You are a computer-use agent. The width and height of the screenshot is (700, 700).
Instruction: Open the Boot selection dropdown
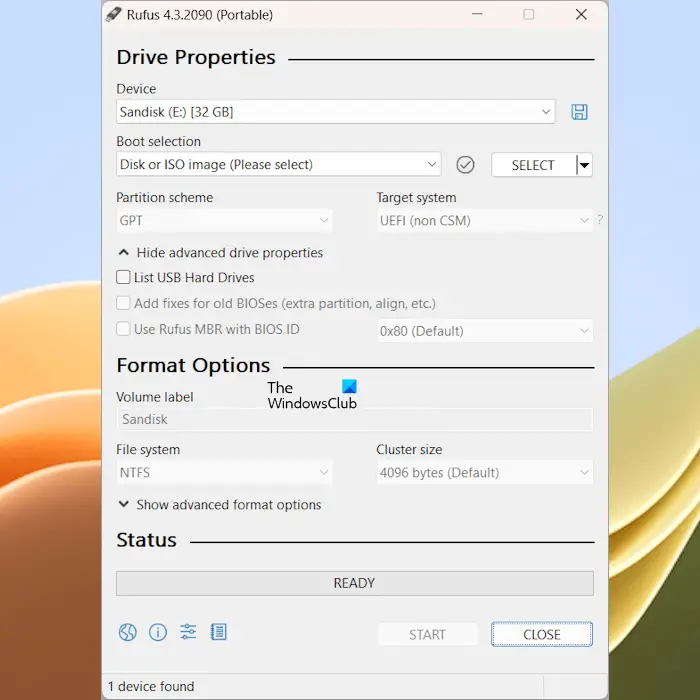(279, 164)
